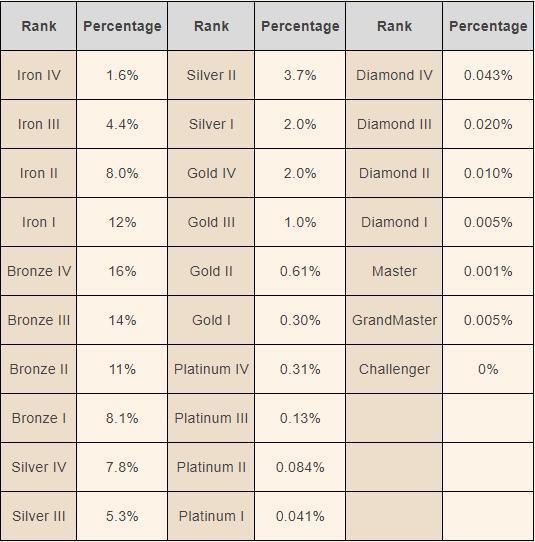Select the Gold II percentage 0.61%
Viewport: 535px width, 542px height.
[x=300, y=271]
